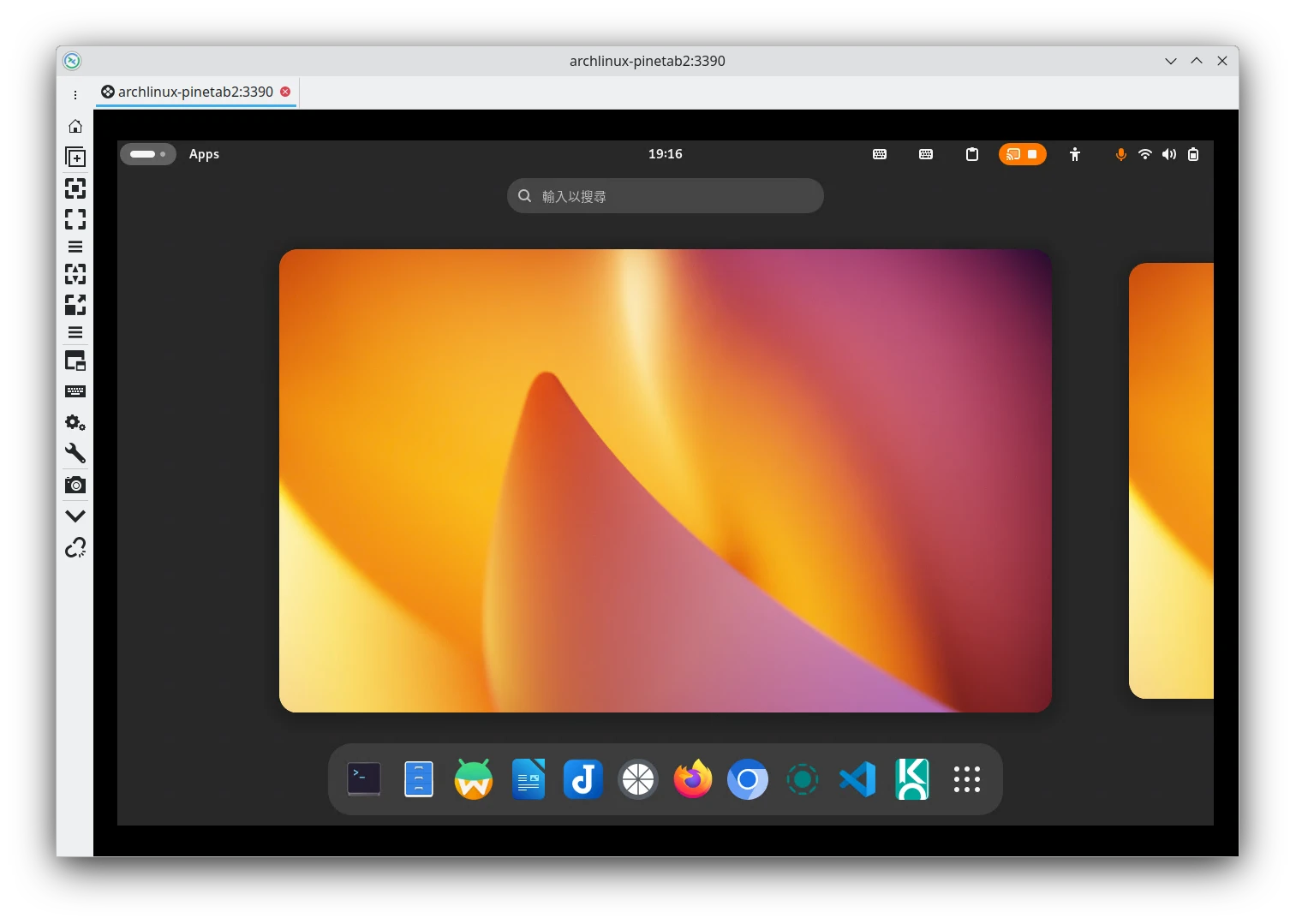Launch Firefox from the dock
The height and width of the screenshot is (924, 1296).
[x=692, y=779]
